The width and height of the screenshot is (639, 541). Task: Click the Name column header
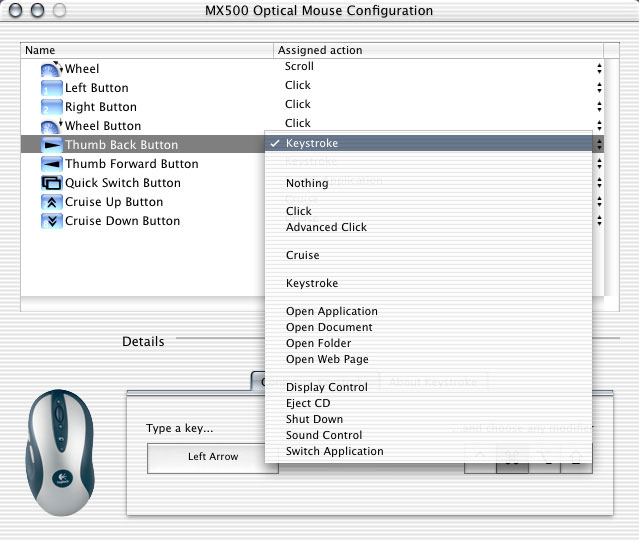pyautogui.click(x=147, y=50)
